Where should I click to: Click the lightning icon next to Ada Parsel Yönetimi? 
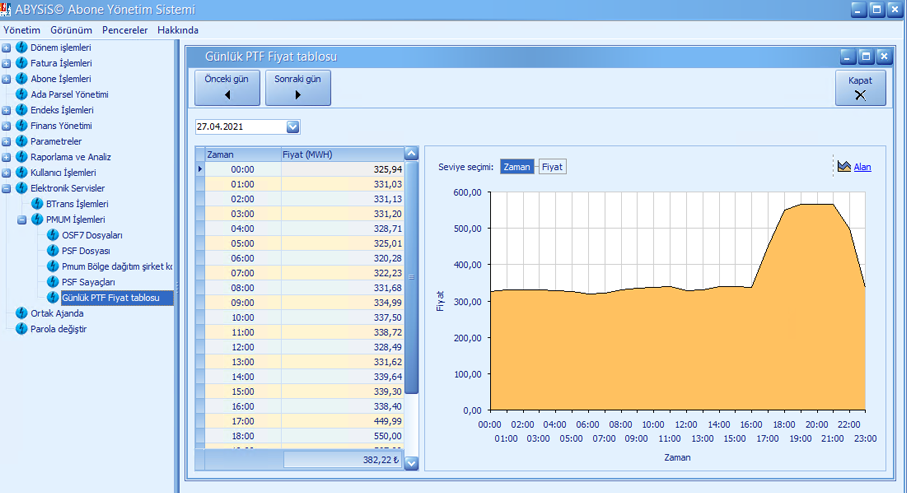(21, 94)
